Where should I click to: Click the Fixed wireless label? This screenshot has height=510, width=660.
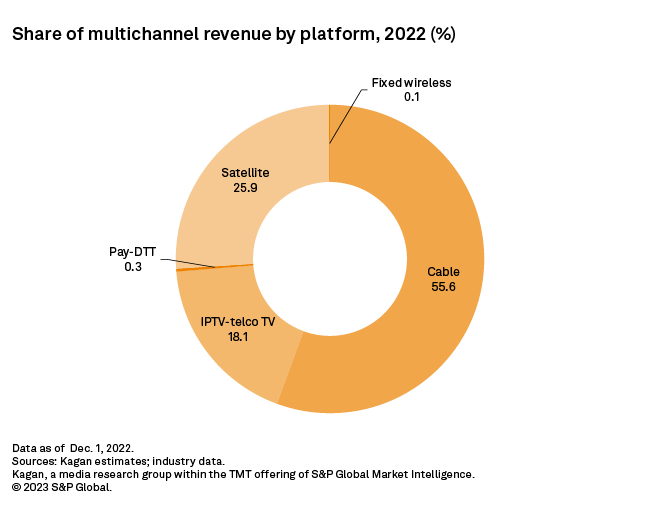(x=411, y=82)
